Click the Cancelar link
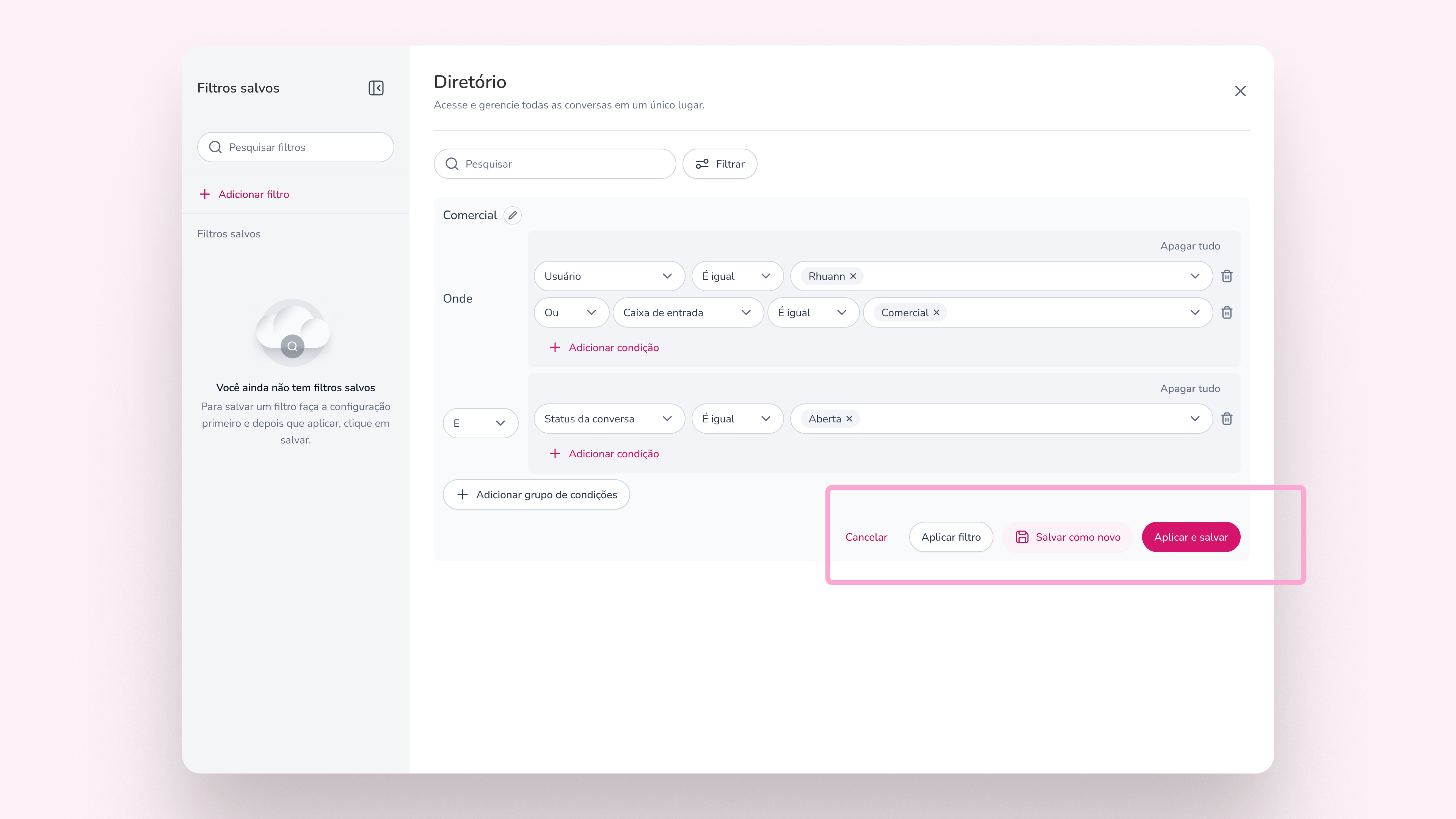Screen dimensions: 1456x819 tap(866, 537)
